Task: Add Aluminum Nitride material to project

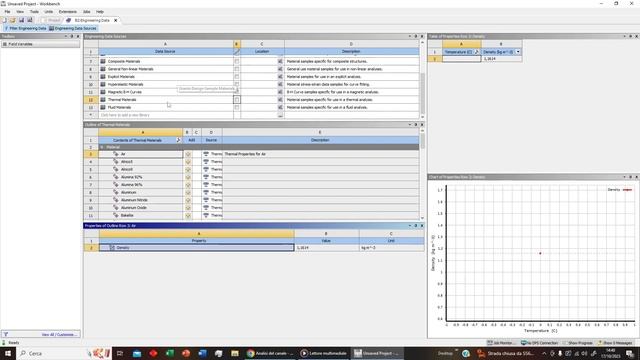Action: coord(188,200)
